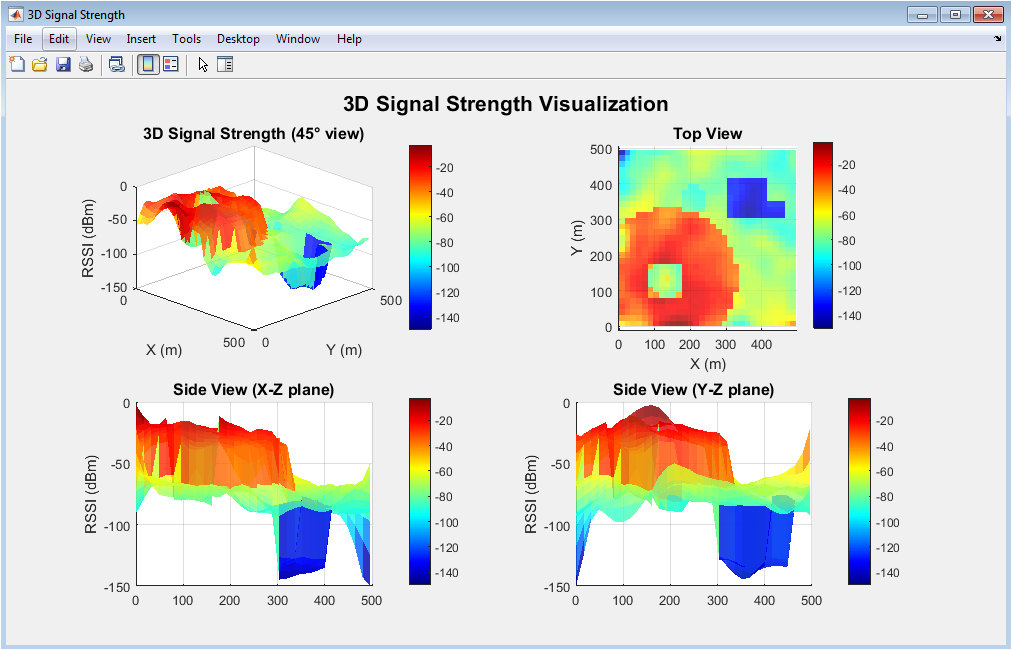Click the dock figure arrow at menu bar right
This screenshot has height=650, width=1012.
997,39
